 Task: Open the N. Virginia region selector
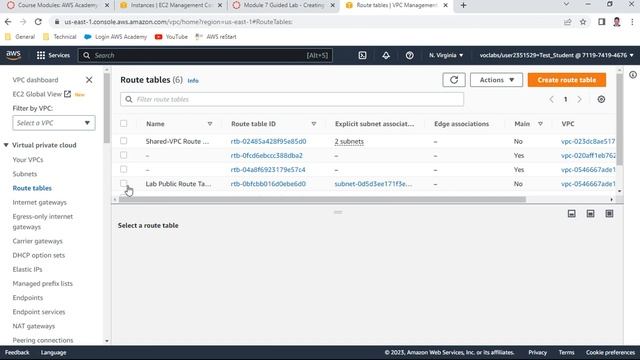(446, 55)
